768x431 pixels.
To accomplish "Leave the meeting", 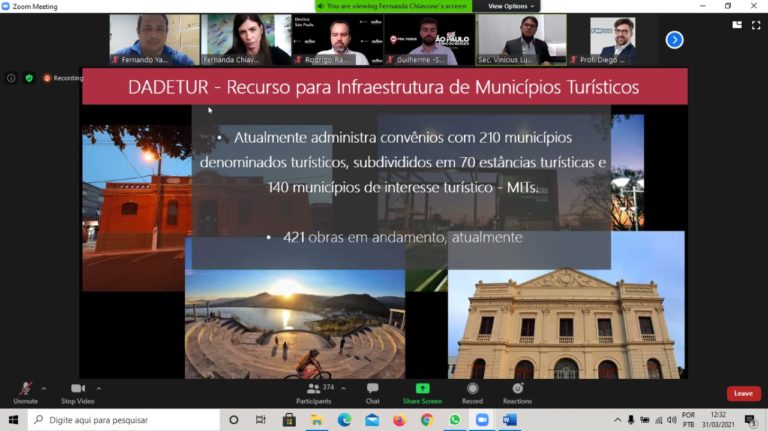I will pos(743,393).
